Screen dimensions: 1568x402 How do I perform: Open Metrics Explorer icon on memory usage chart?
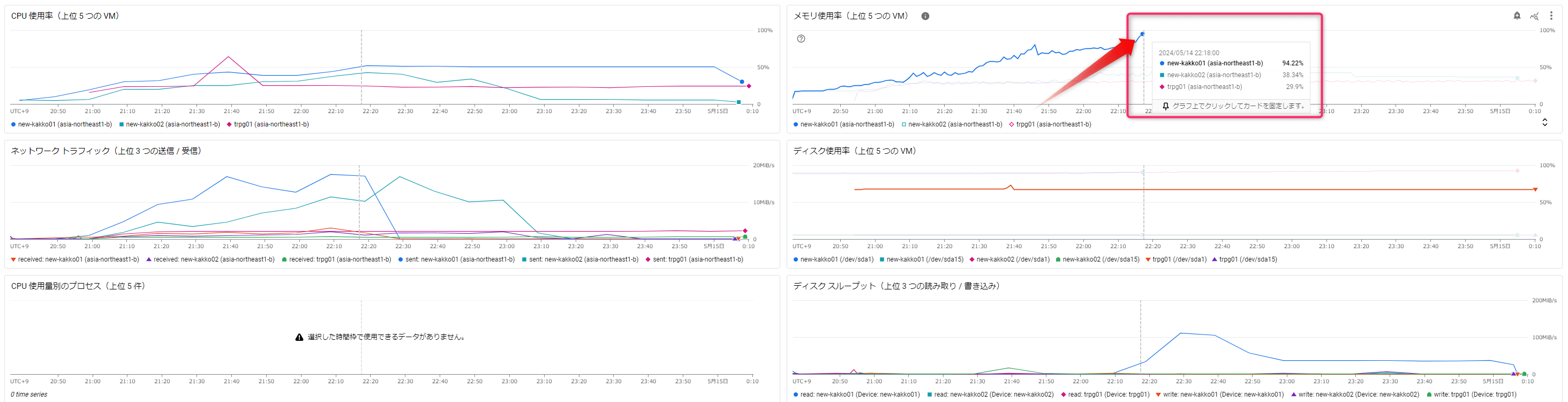[1534, 16]
